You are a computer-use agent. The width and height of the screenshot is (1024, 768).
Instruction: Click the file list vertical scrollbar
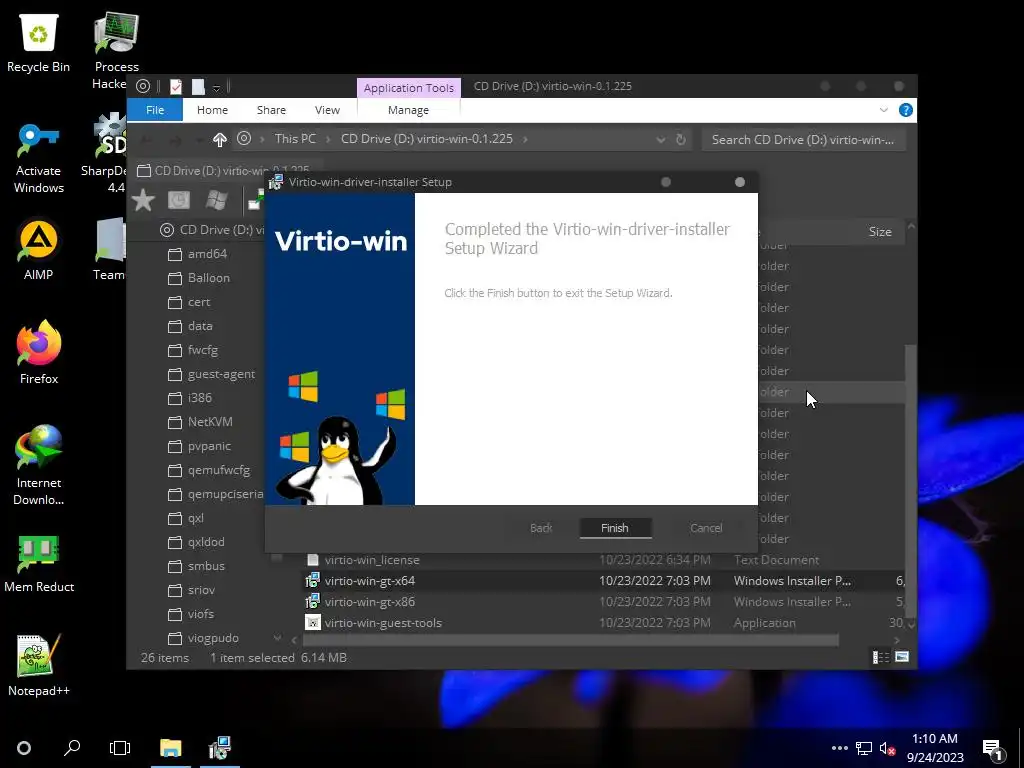pyautogui.click(x=911, y=483)
